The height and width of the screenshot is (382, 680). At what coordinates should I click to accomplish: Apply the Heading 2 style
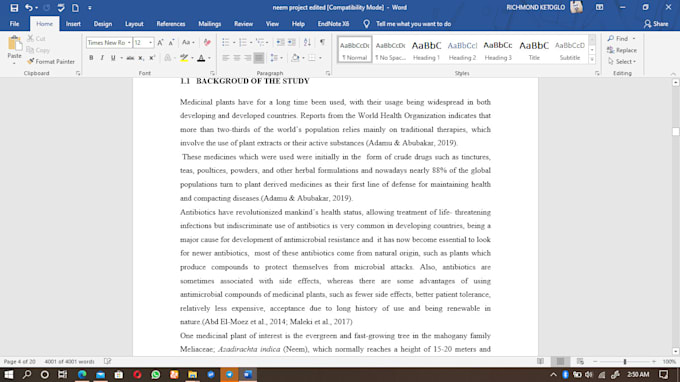[462, 50]
